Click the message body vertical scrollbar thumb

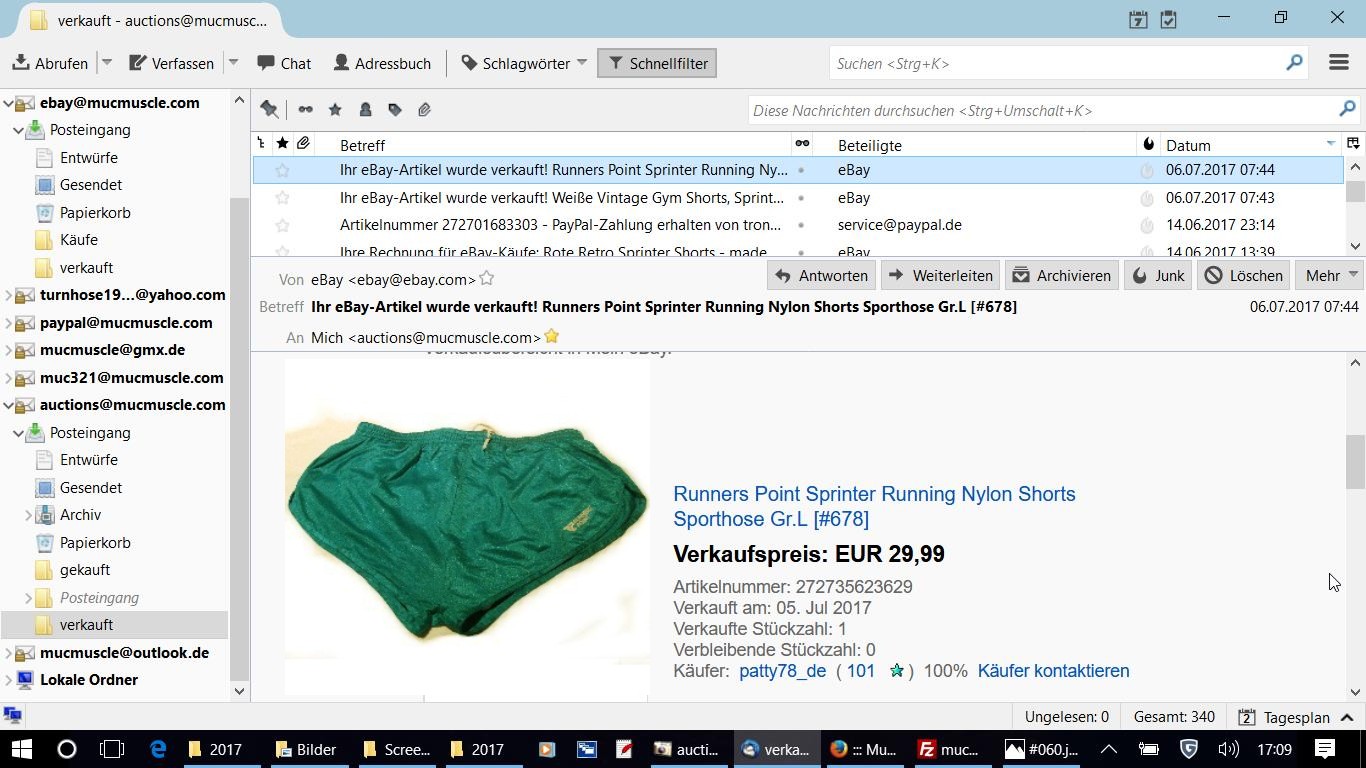tap(1355, 460)
